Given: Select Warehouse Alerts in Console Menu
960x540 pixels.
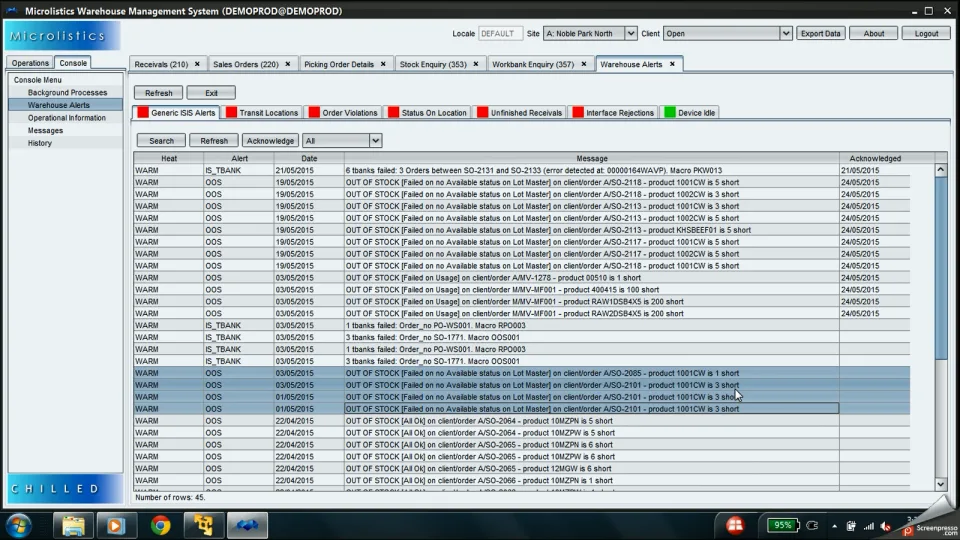Looking at the screenshot, I should (66, 105).
